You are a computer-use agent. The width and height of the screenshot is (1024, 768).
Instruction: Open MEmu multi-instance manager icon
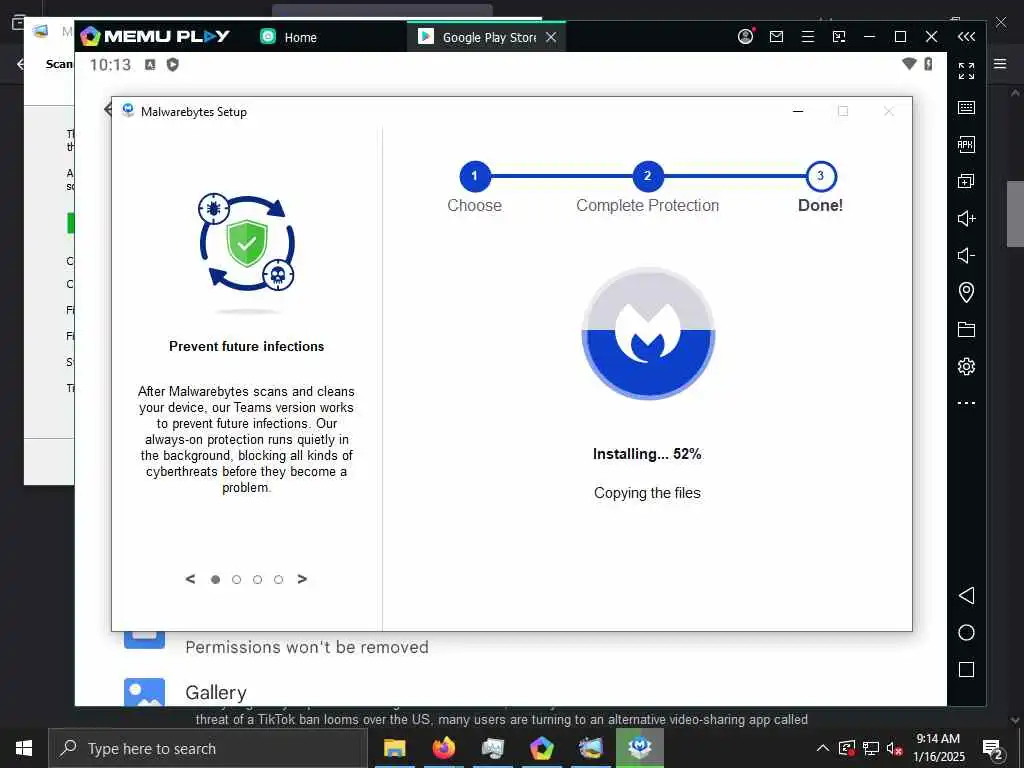967,181
